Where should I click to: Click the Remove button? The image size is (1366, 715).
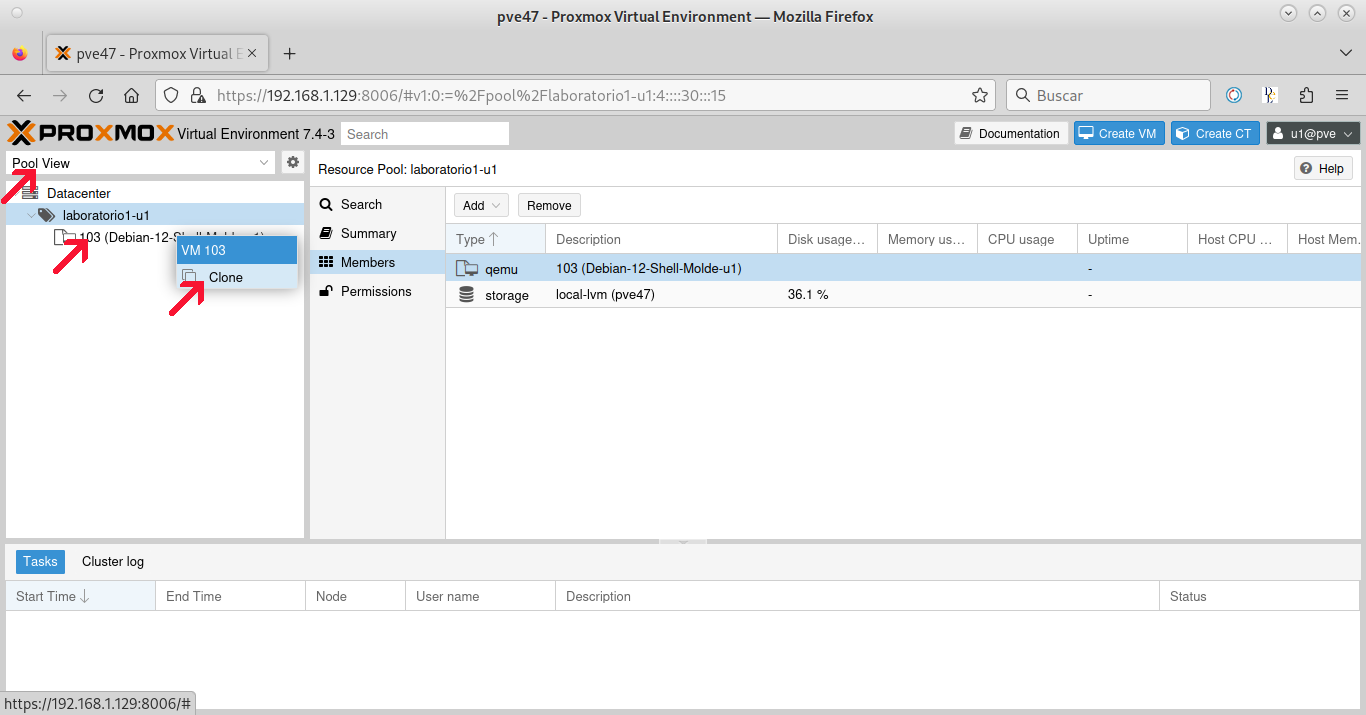(549, 205)
